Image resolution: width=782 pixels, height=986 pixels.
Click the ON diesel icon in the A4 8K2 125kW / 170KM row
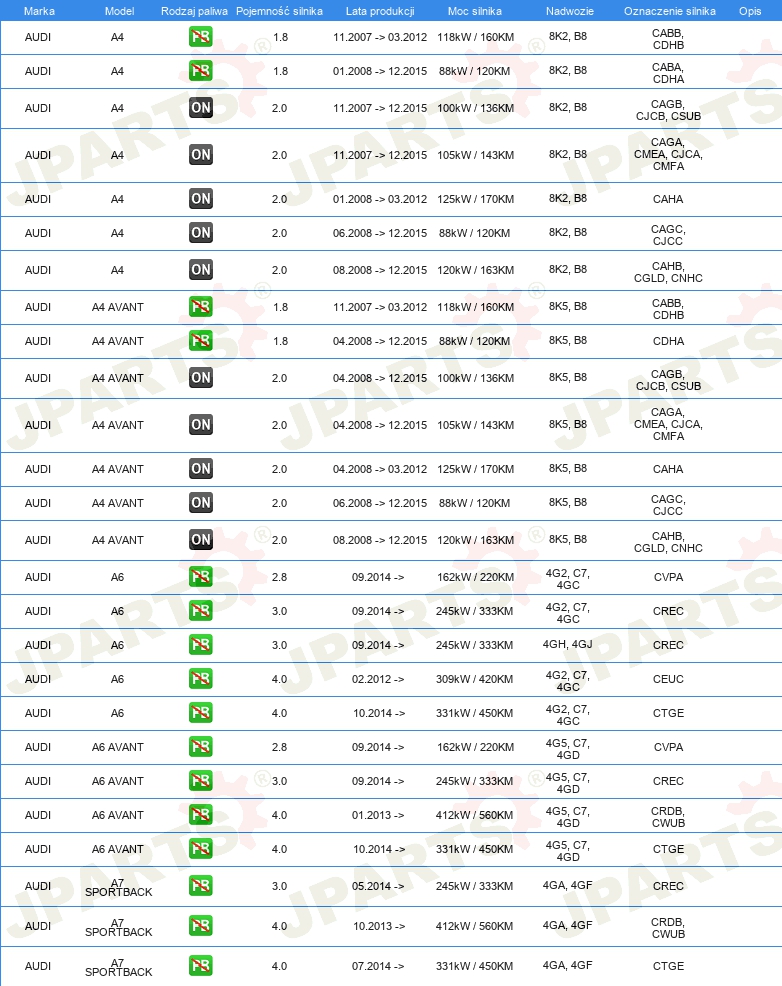tap(201, 199)
